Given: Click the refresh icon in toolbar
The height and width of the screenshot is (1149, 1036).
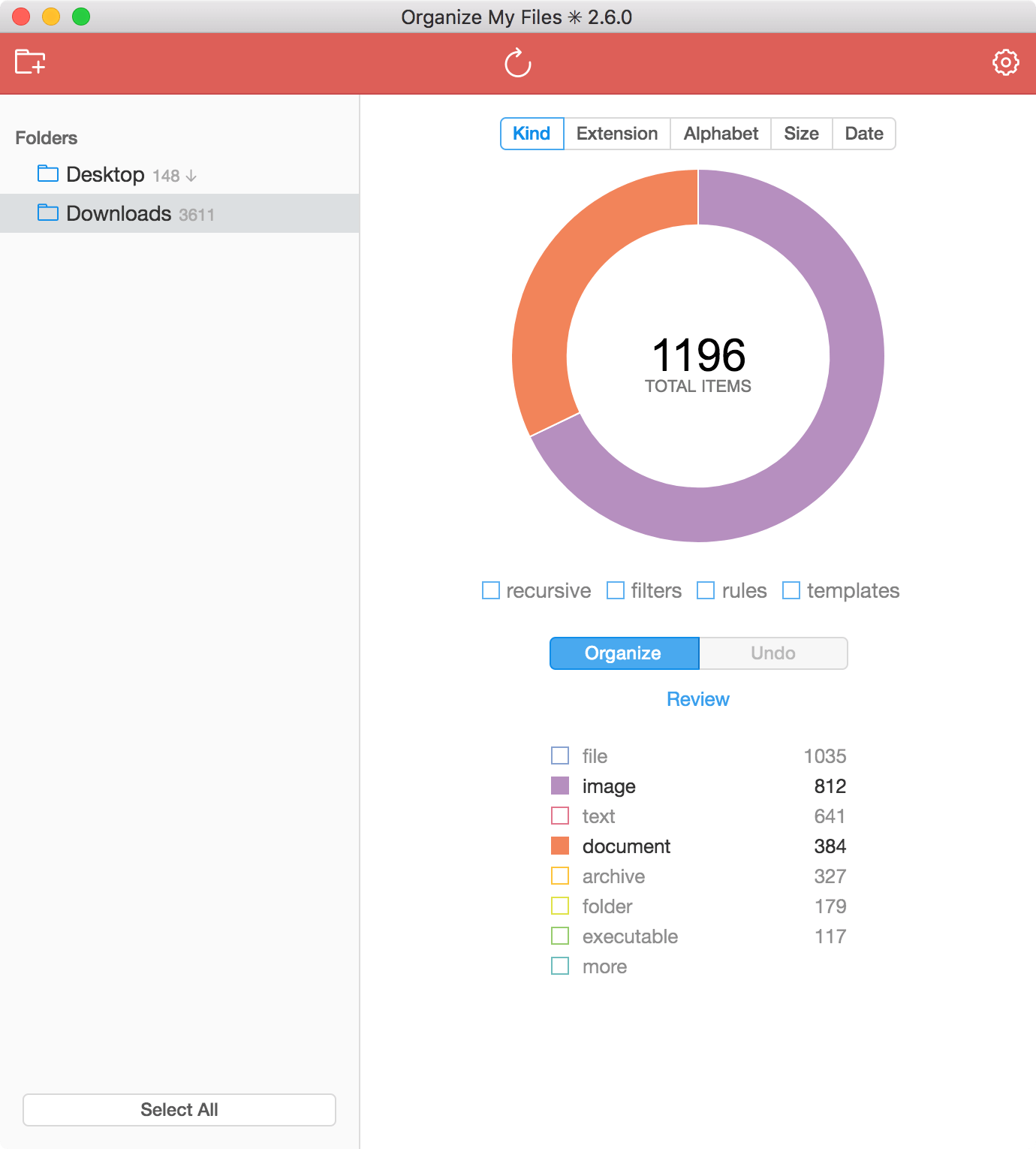Looking at the screenshot, I should tap(518, 63).
